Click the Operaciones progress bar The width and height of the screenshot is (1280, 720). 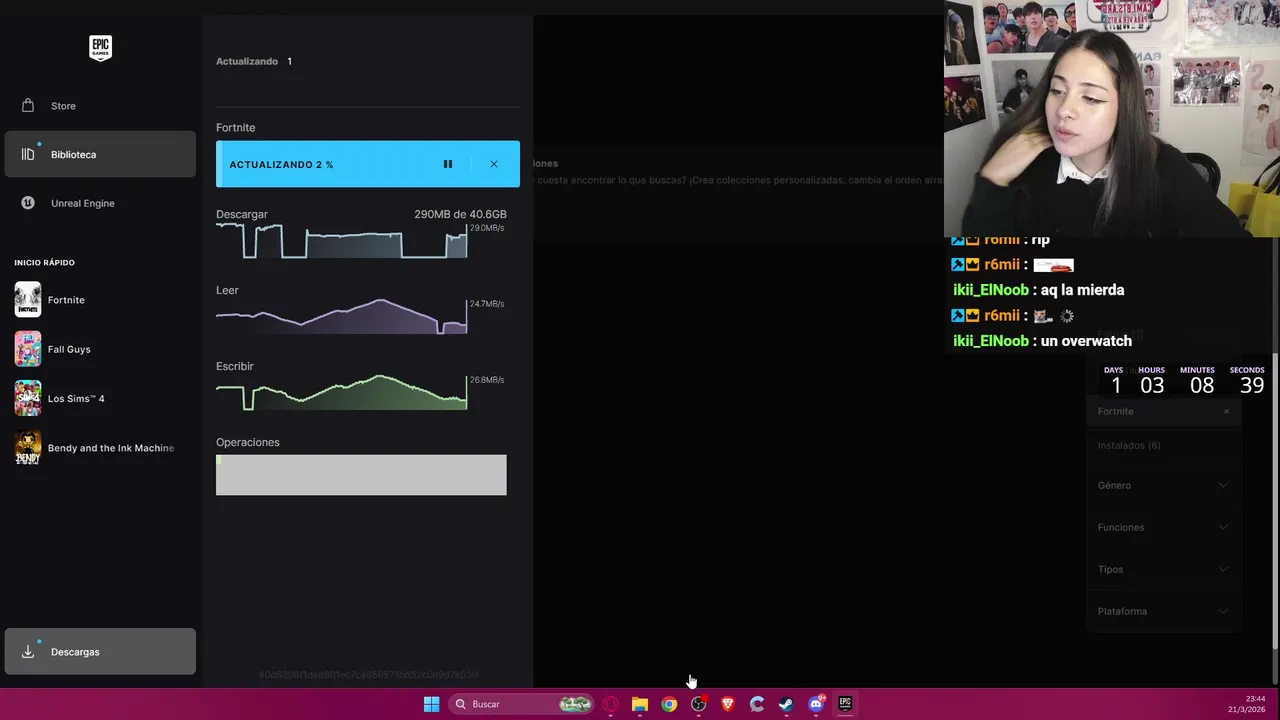361,475
